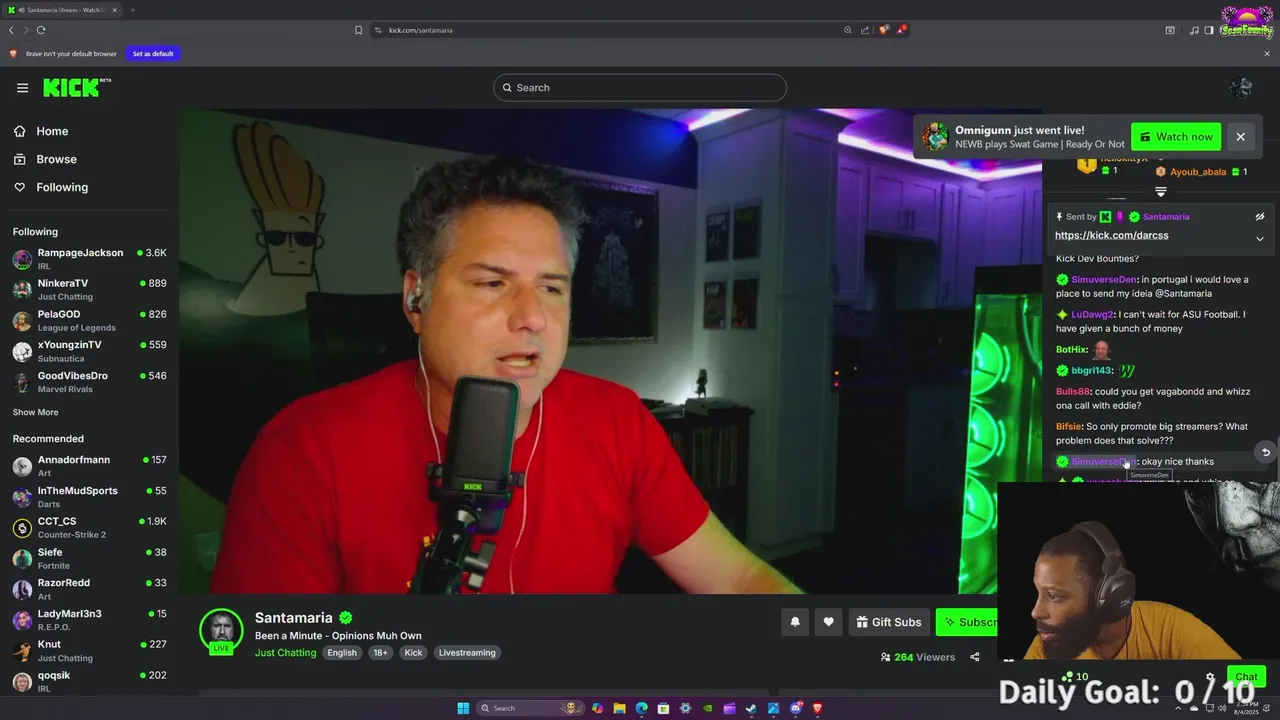1280x720 pixels.
Task: Open GoodVibesDro channel in sidebar
Action: click(x=89, y=382)
